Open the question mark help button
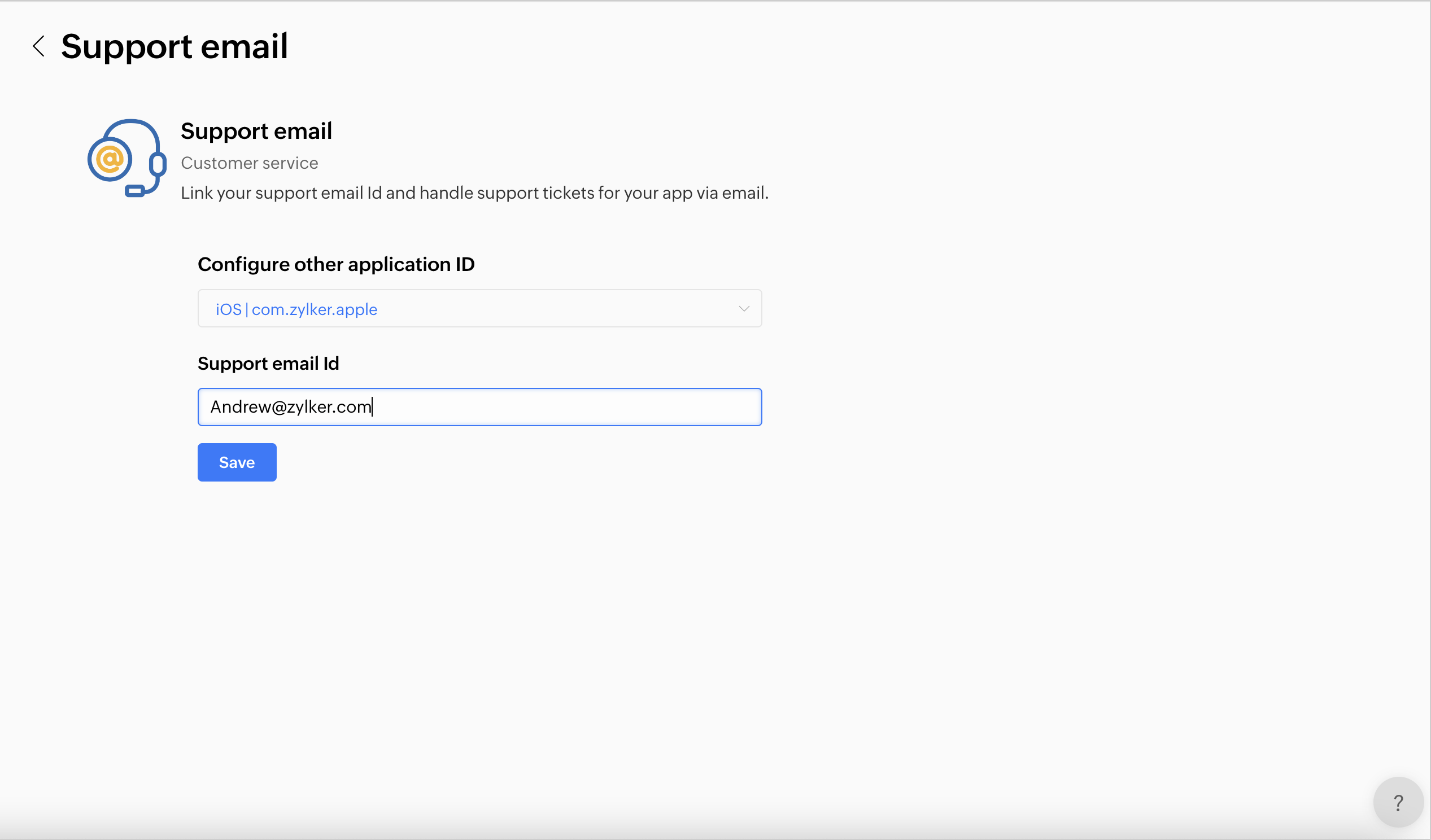The width and height of the screenshot is (1431, 840). click(x=1398, y=802)
